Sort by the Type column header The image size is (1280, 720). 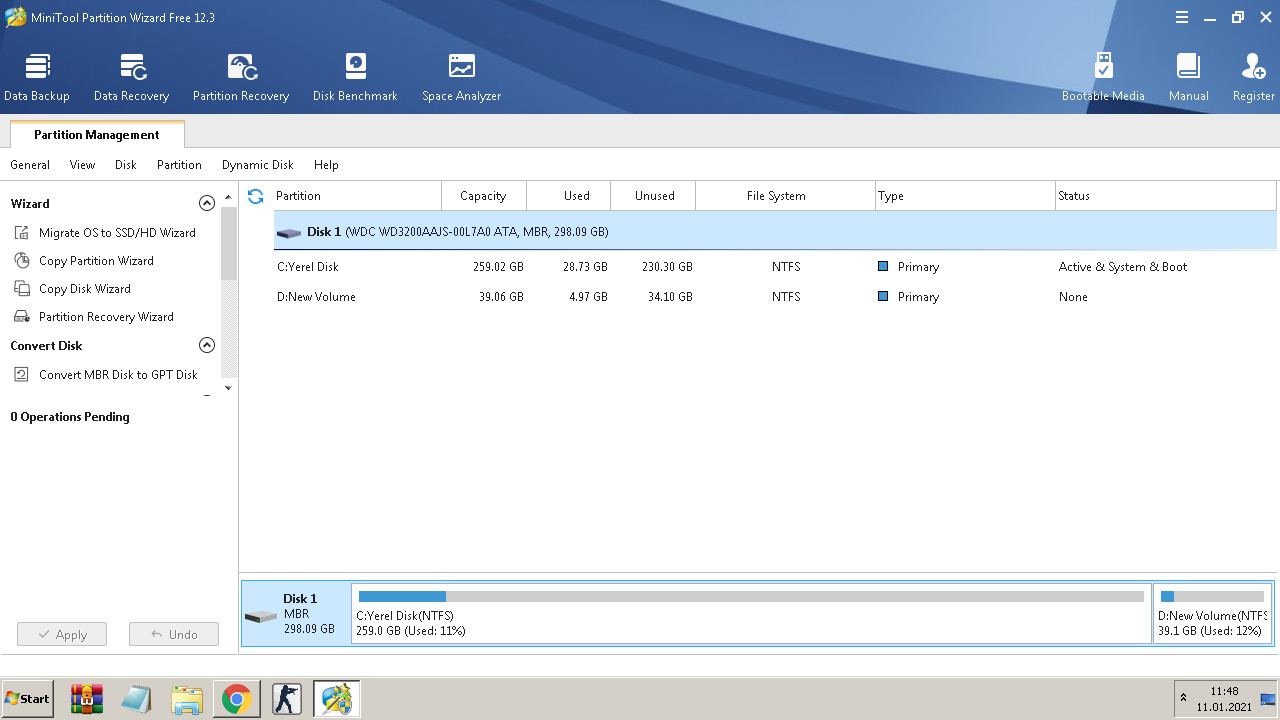point(965,196)
